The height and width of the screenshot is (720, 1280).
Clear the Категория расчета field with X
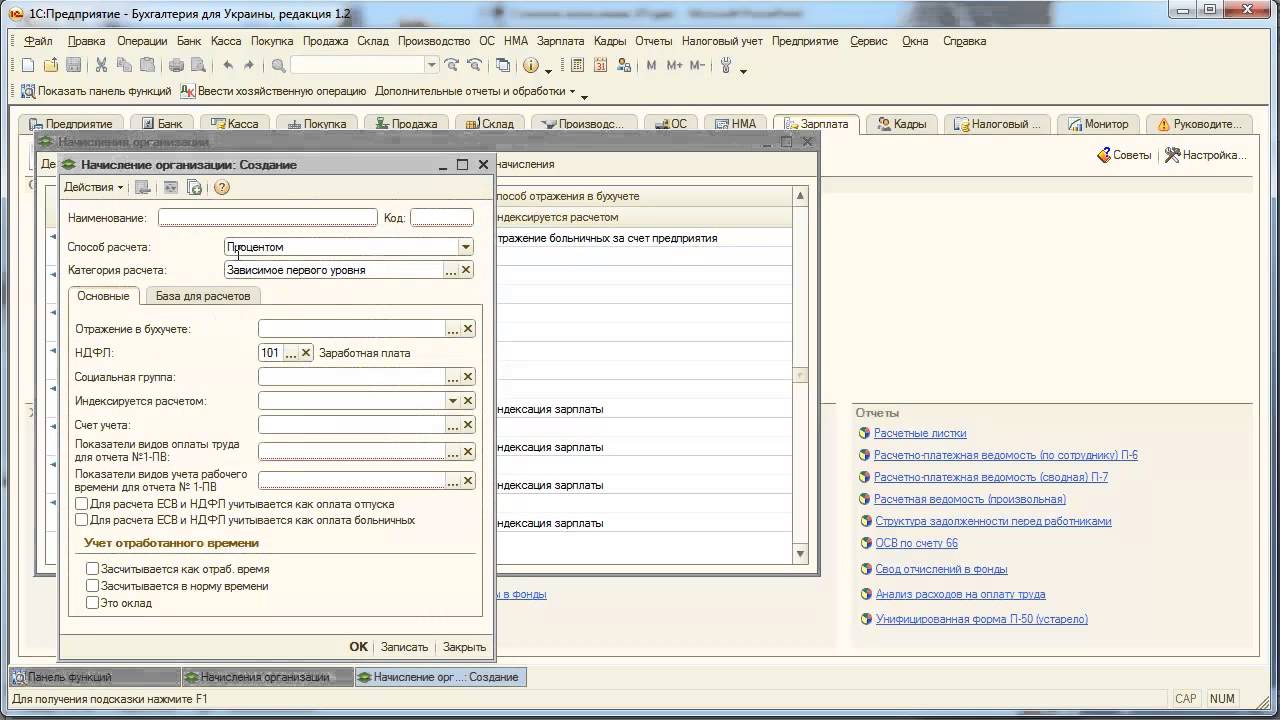pos(467,270)
